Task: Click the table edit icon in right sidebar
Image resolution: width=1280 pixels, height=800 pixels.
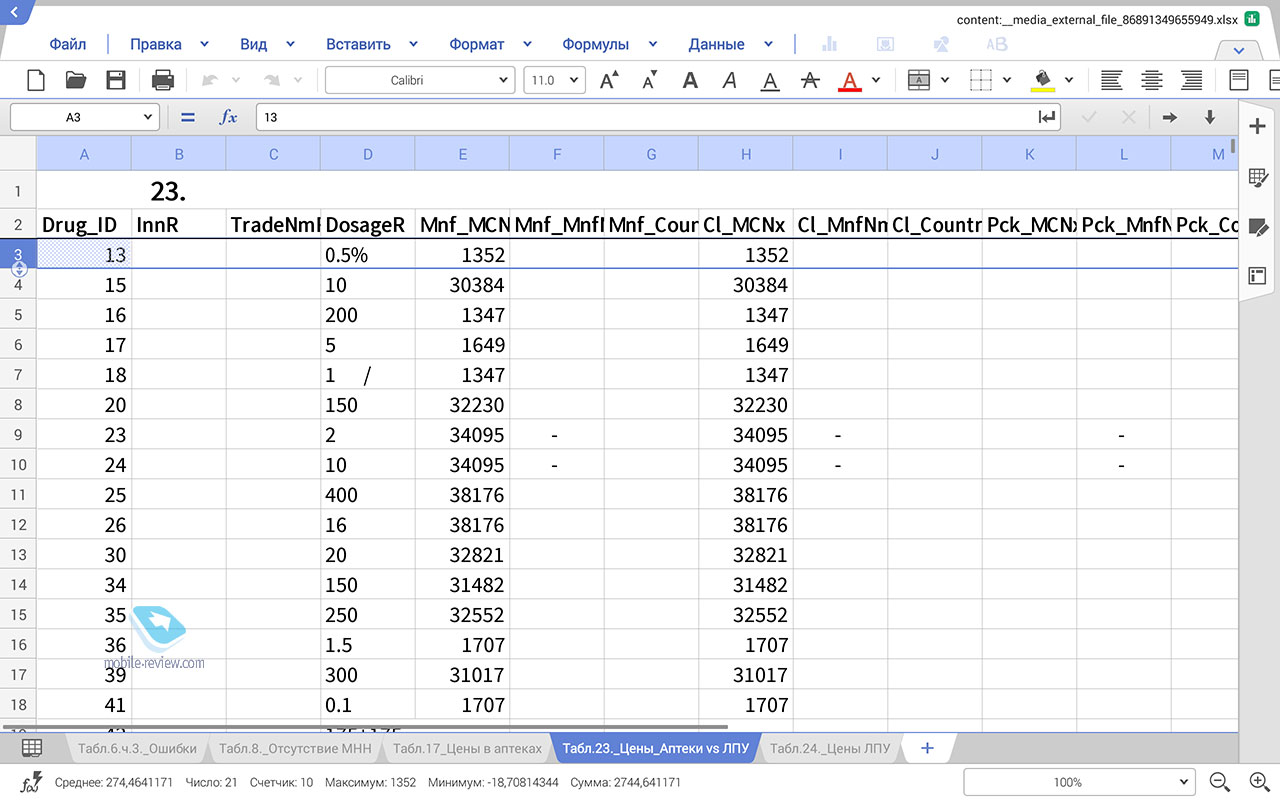Action: [1257, 178]
